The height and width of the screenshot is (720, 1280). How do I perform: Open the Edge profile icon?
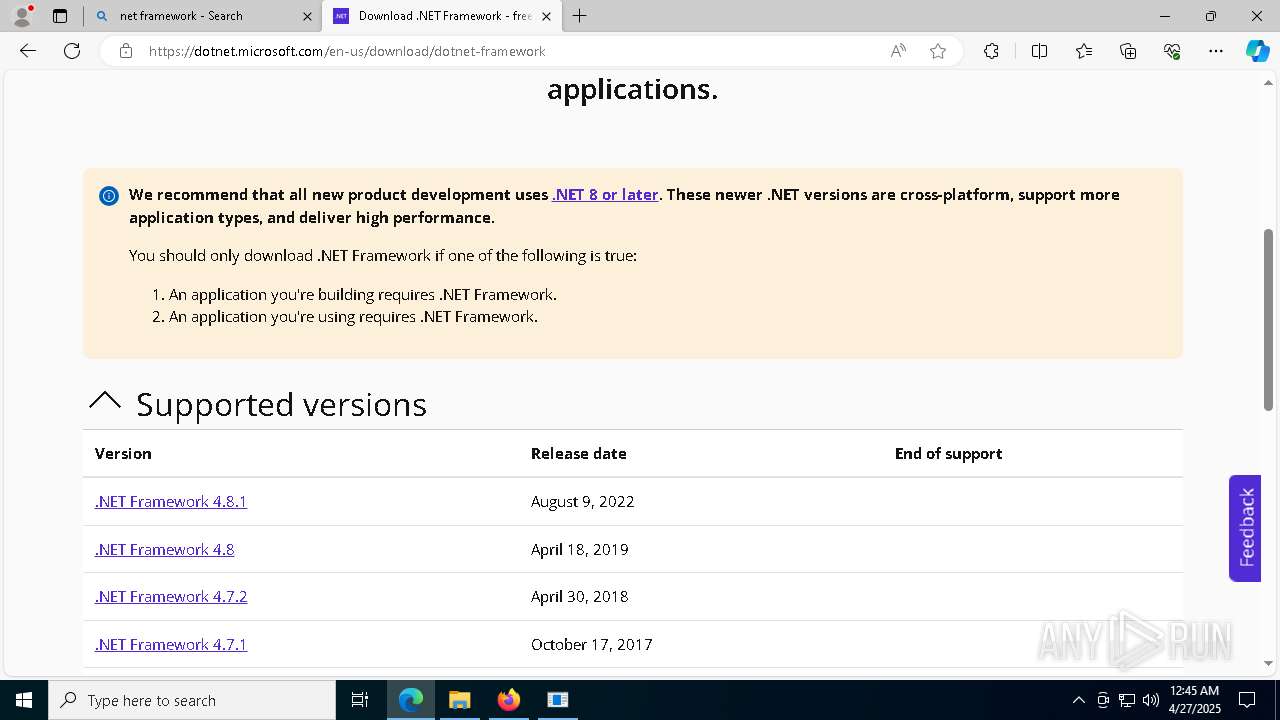(x=21, y=16)
